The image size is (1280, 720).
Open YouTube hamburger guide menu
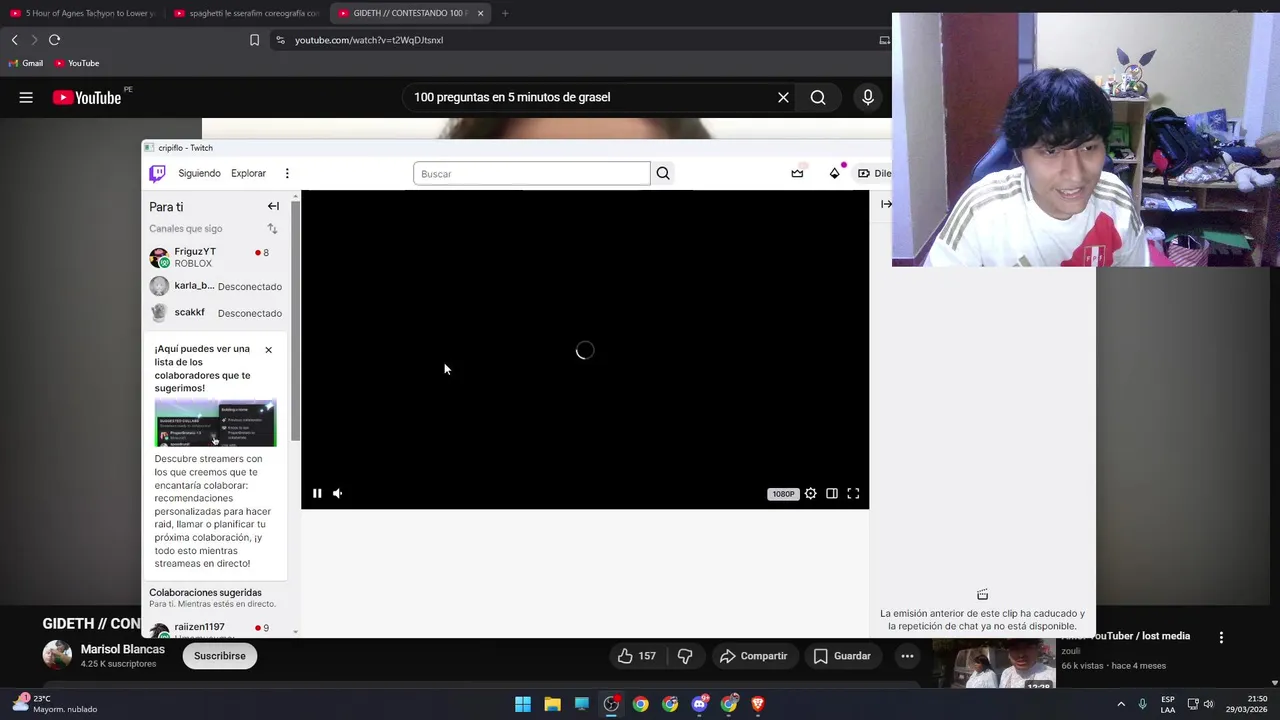[x=26, y=97]
